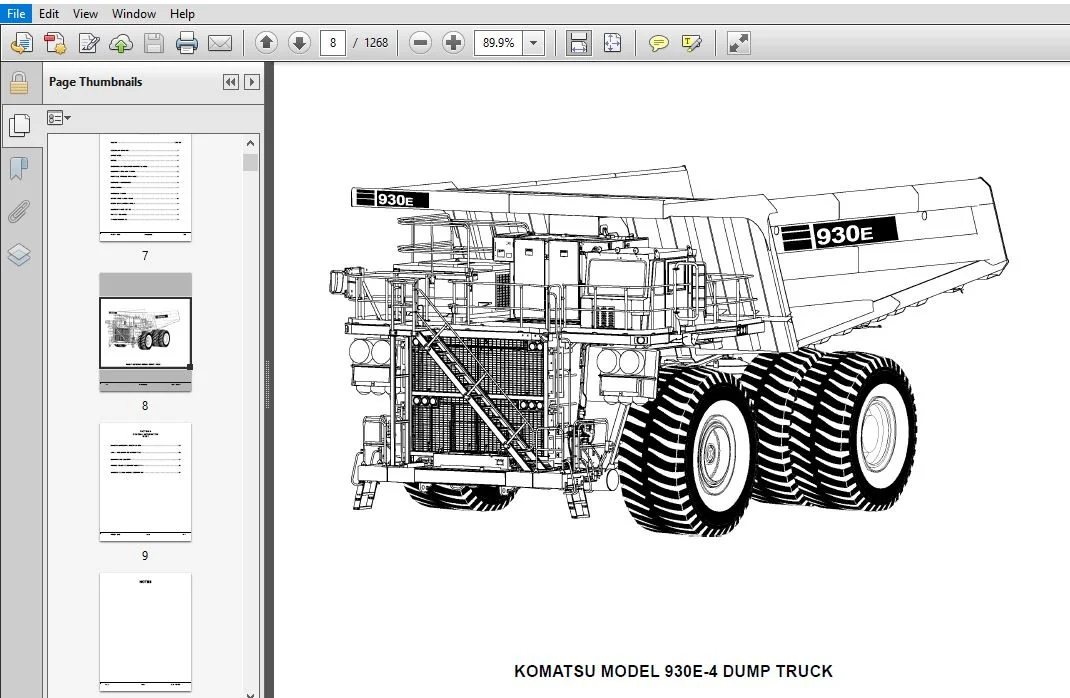1070x698 pixels.
Task: Click the Email envelope icon
Action: pyautogui.click(x=220, y=43)
